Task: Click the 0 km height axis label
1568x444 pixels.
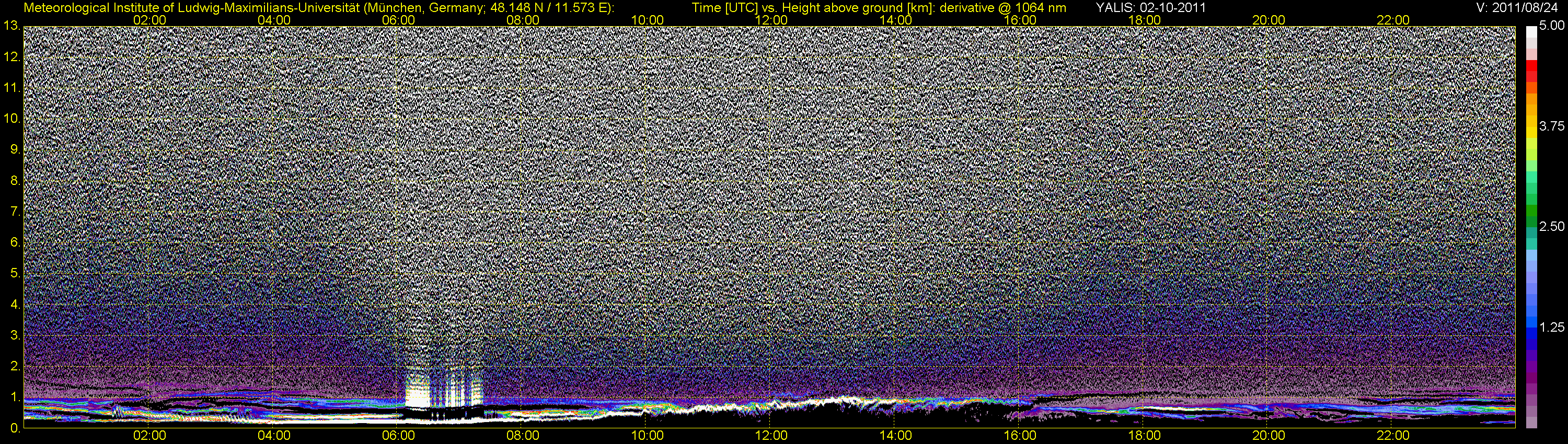Action: point(15,428)
